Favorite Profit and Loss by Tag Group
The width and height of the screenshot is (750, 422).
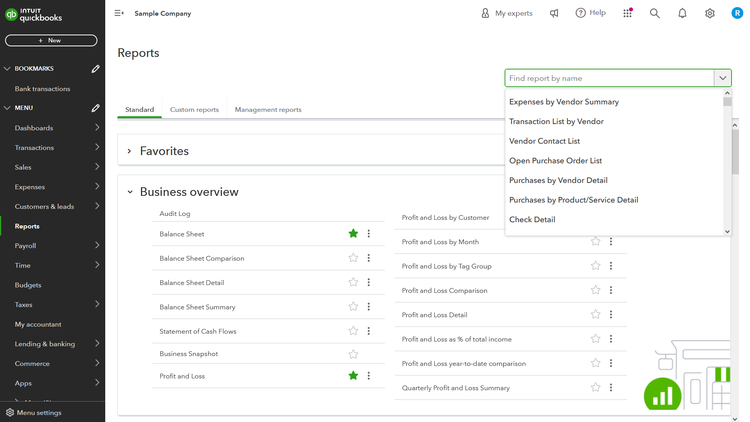pos(596,266)
